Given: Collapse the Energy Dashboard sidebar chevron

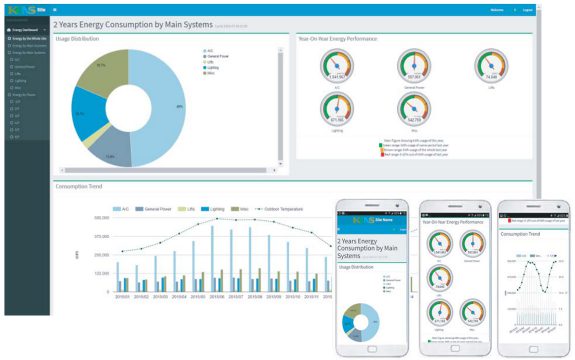Looking at the screenshot, I should click(x=45, y=30).
